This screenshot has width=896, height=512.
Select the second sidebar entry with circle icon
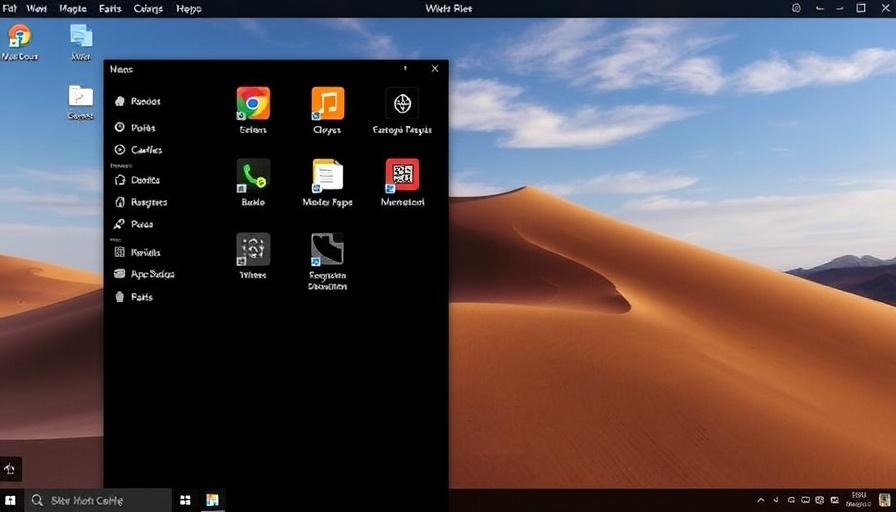pos(135,127)
